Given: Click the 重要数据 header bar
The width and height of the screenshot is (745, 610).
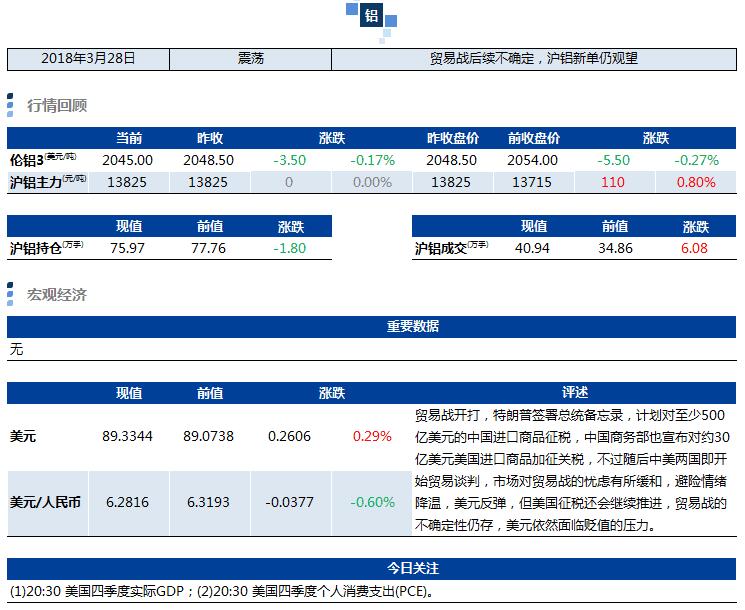Looking at the screenshot, I should tap(372, 326).
